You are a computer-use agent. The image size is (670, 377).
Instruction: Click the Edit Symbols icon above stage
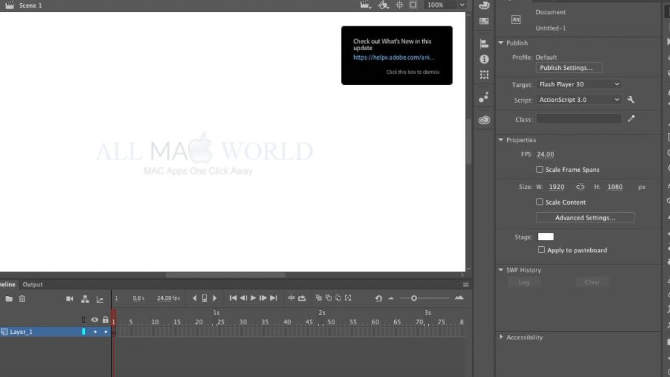(x=383, y=5)
